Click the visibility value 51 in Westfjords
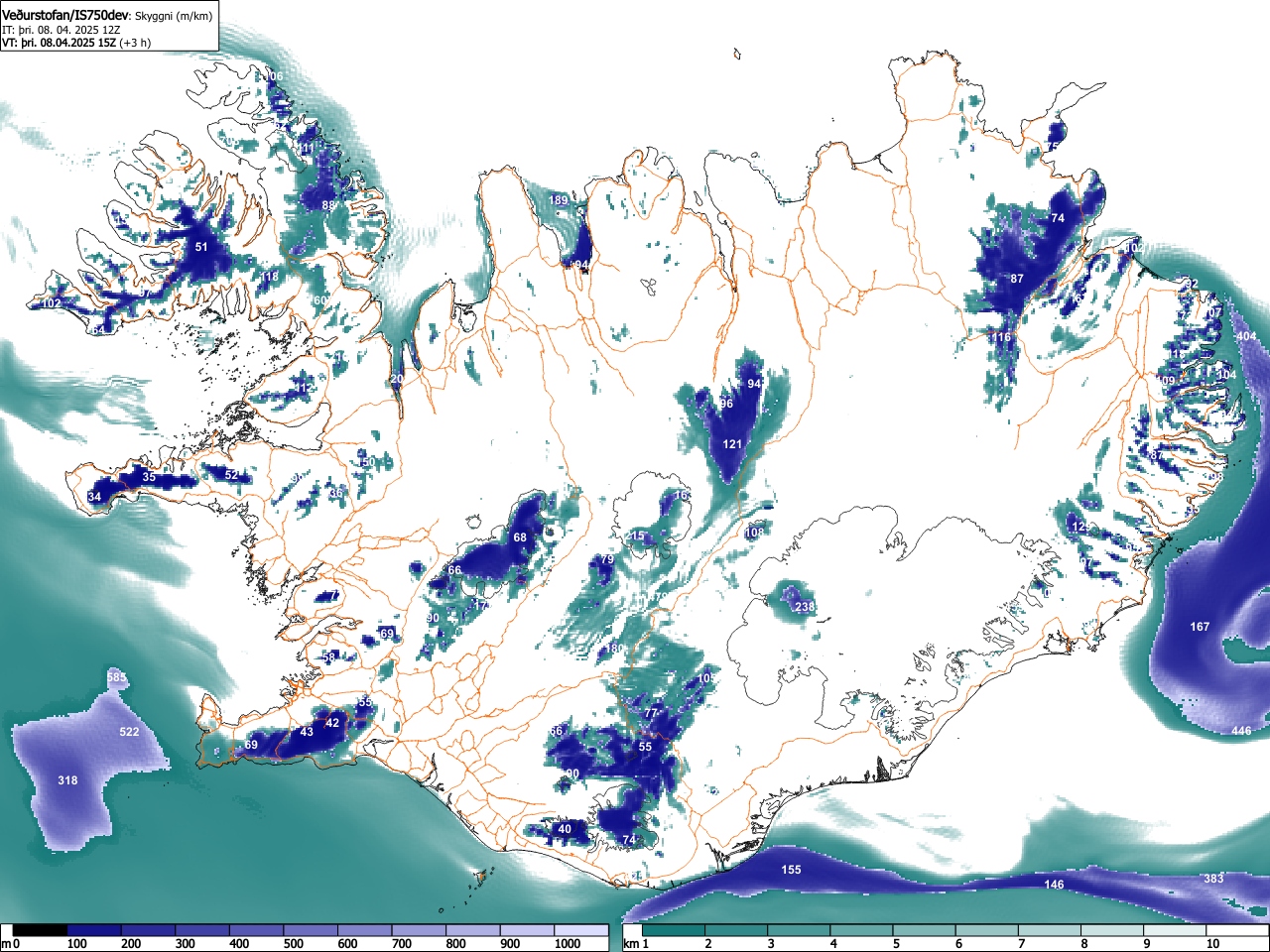This screenshot has width=1270, height=952. [201, 247]
